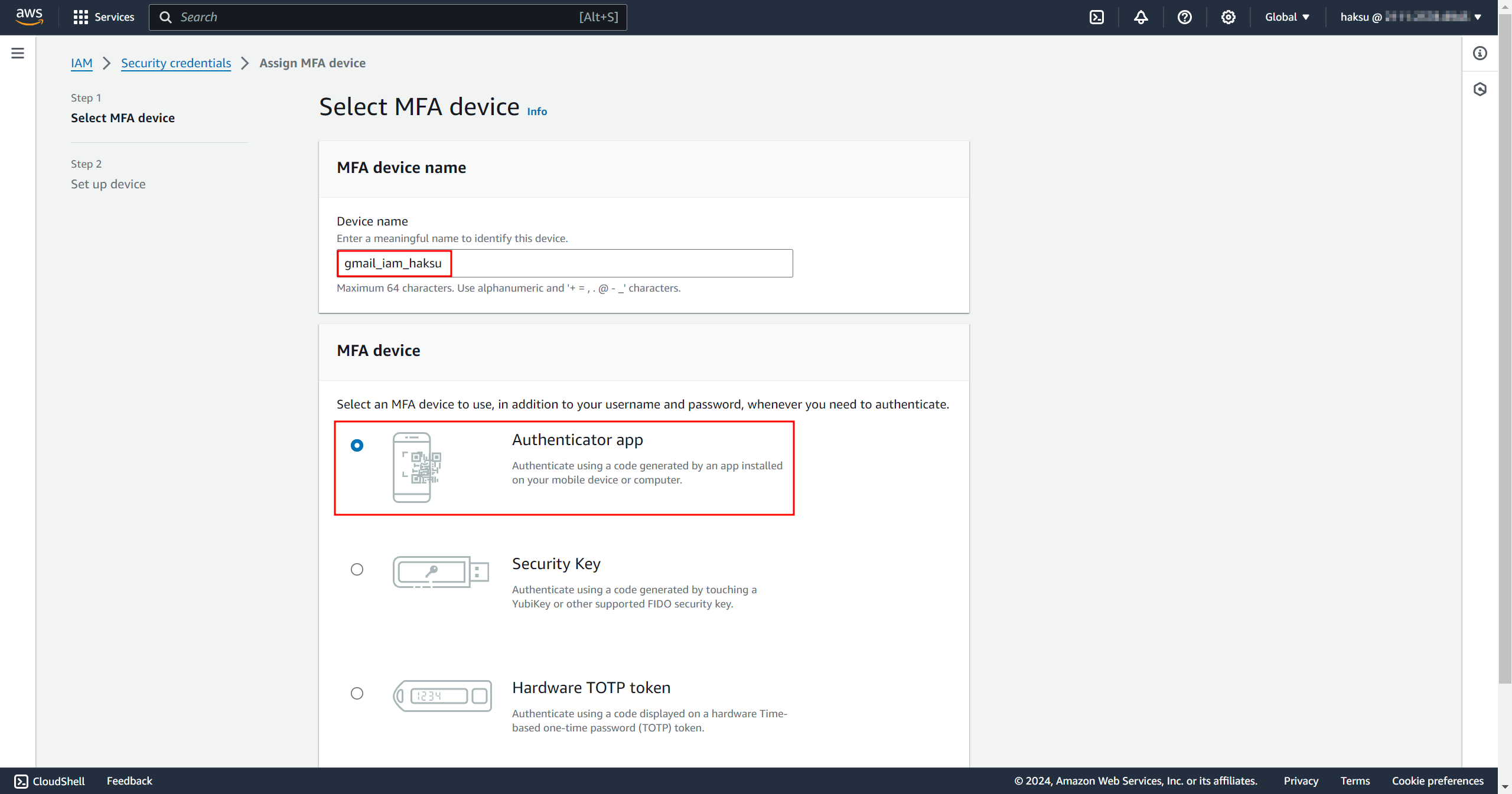Click the AWS search box
The width and height of the screenshot is (1512, 794).
(x=387, y=17)
